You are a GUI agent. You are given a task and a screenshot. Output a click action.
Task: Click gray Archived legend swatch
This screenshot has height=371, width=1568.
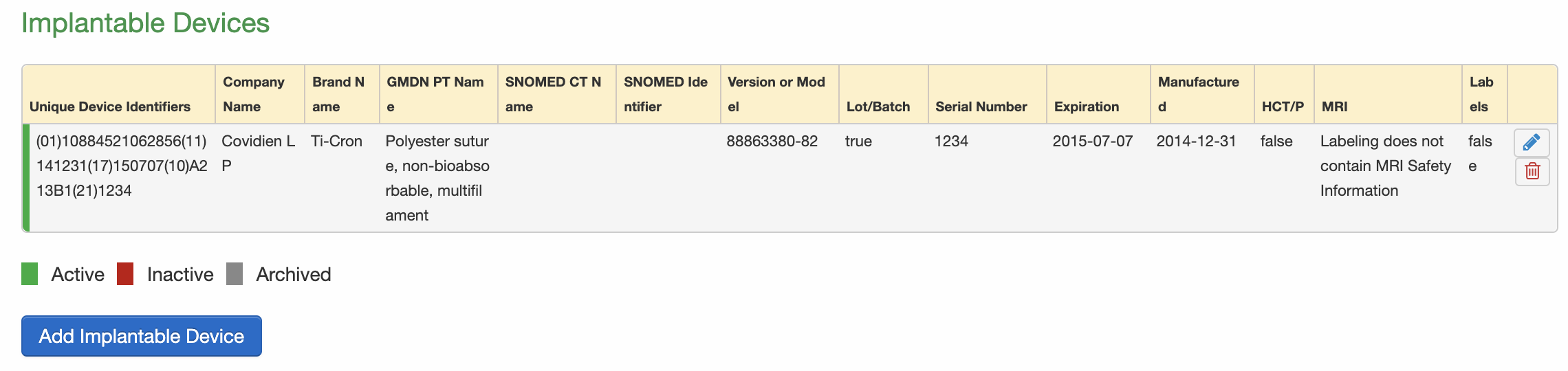click(235, 273)
